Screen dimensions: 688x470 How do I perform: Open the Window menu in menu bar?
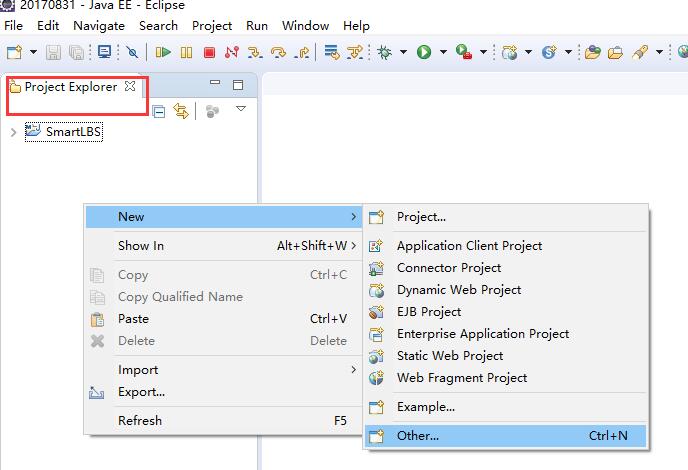click(x=305, y=26)
